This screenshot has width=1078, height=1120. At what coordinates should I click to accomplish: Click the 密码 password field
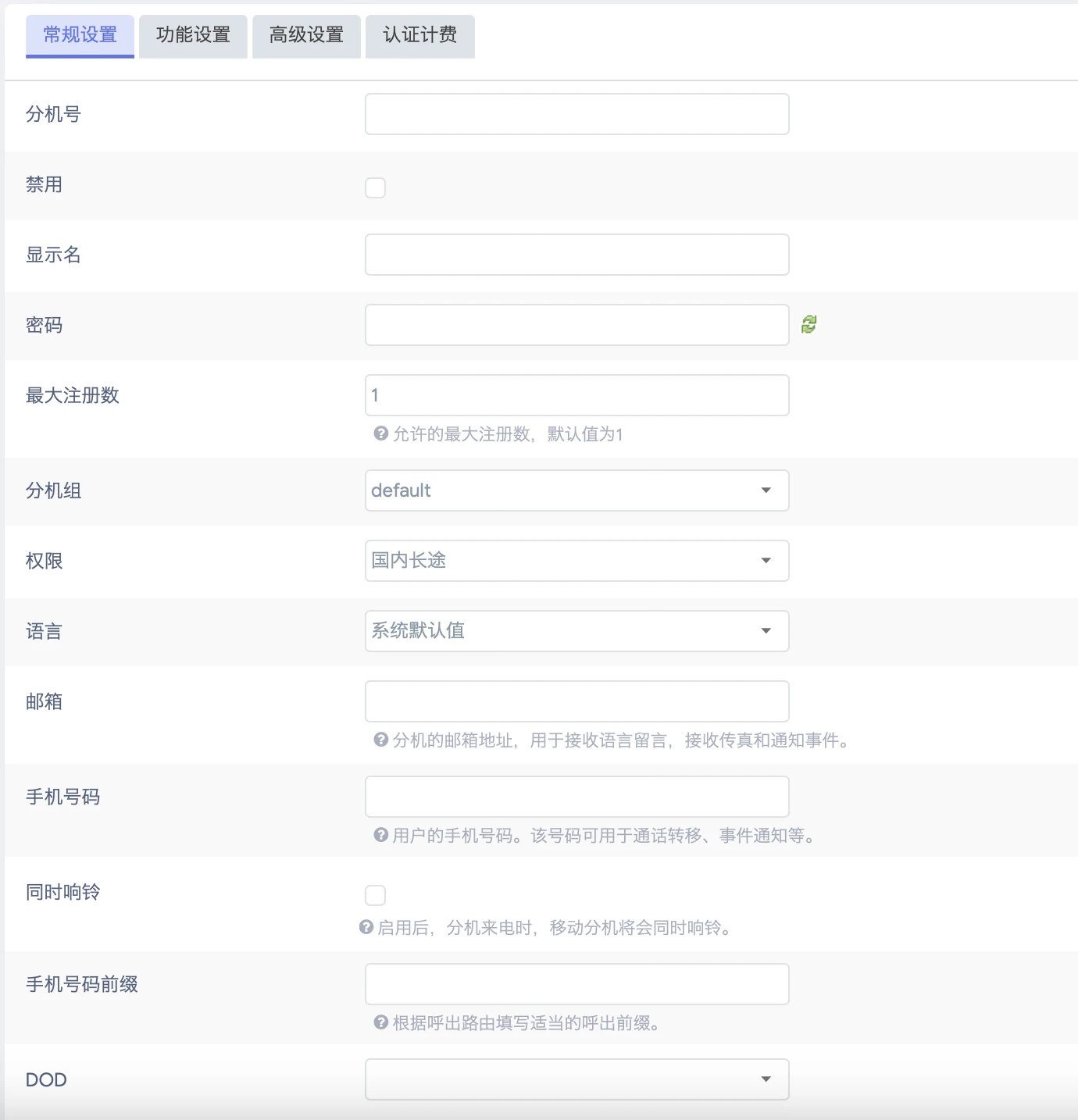pyautogui.click(x=576, y=325)
